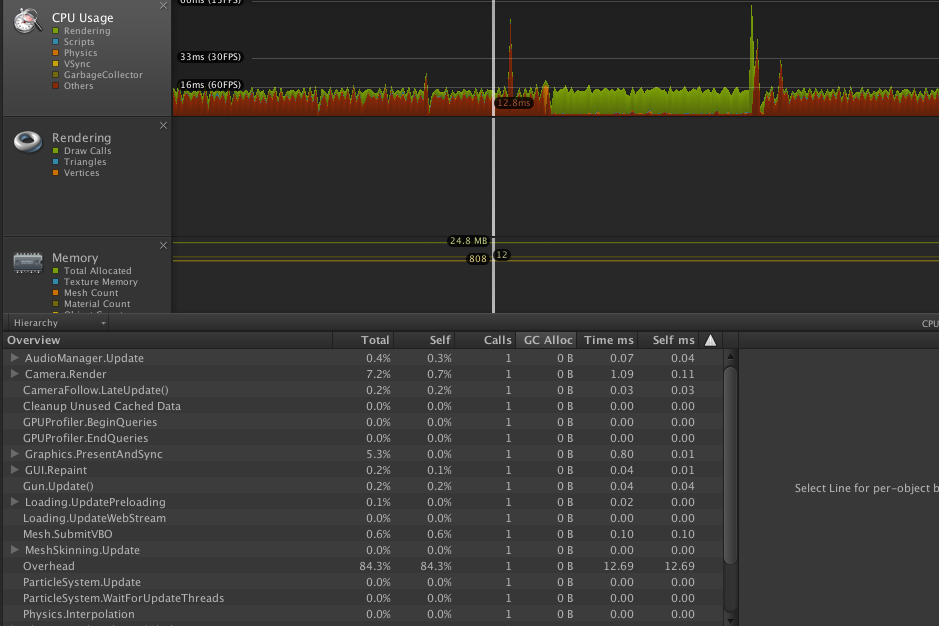Click the scrollbar up arrow in hierarchy list
Viewport: 939px width, 626px height.
tap(730, 356)
